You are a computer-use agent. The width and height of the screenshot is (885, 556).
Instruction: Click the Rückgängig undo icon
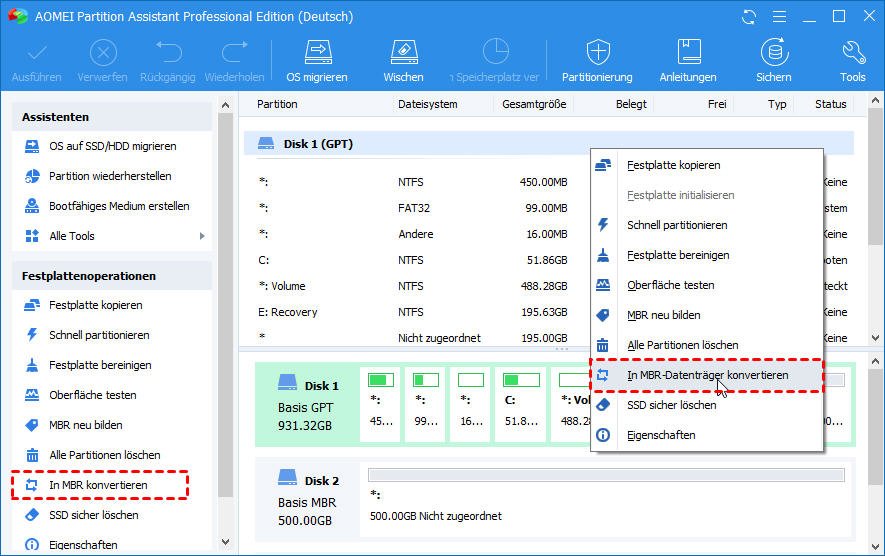pyautogui.click(x=168, y=52)
